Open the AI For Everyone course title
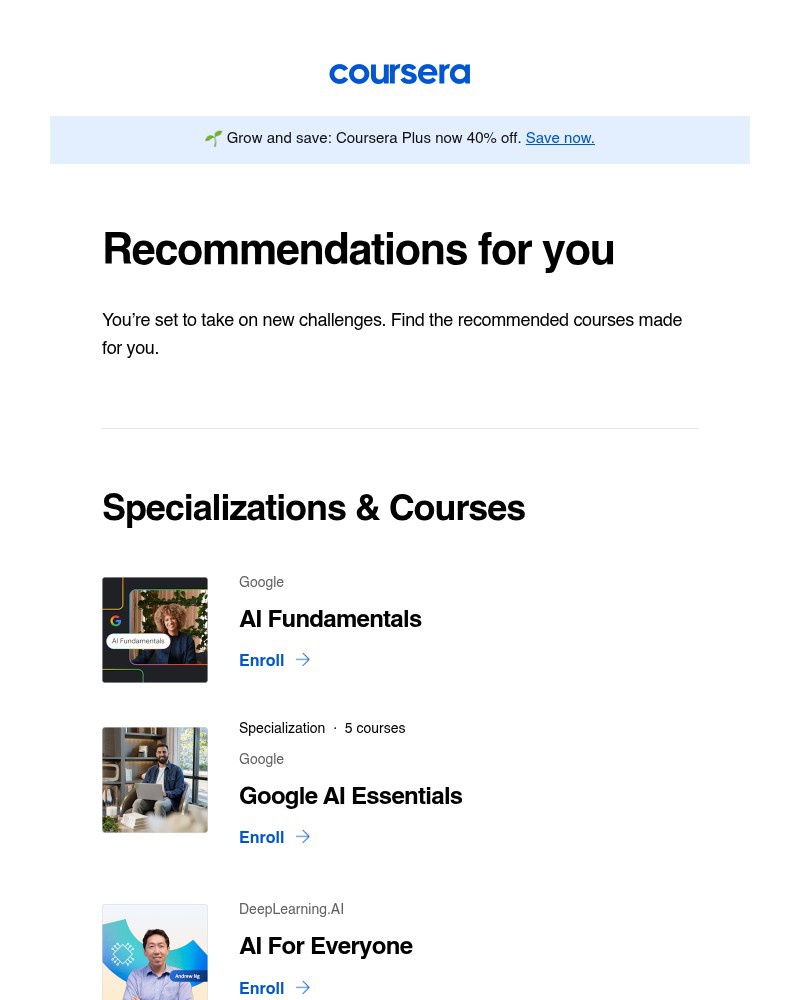Screen dimensions: 800x1000 pos(326,947)
